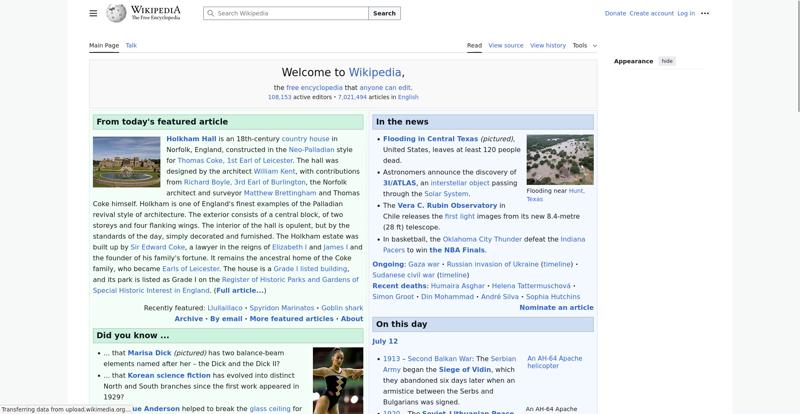Image resolution: width=800 pixels, height=414 pixels.
Task: Click Russian invasion of Ukraine link
Action: [492, 264]
